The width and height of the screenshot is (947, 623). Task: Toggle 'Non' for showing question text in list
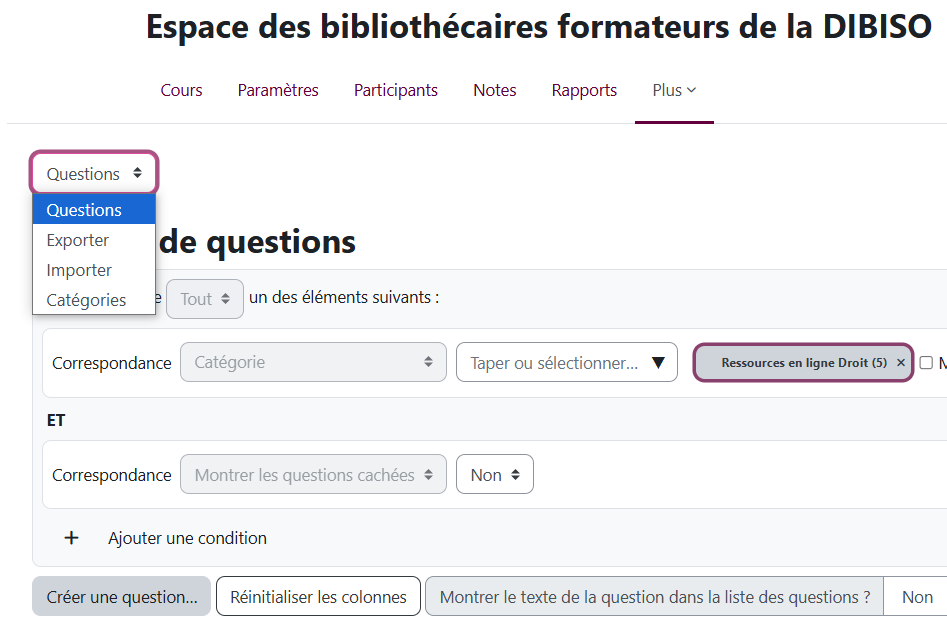point(916,596)
